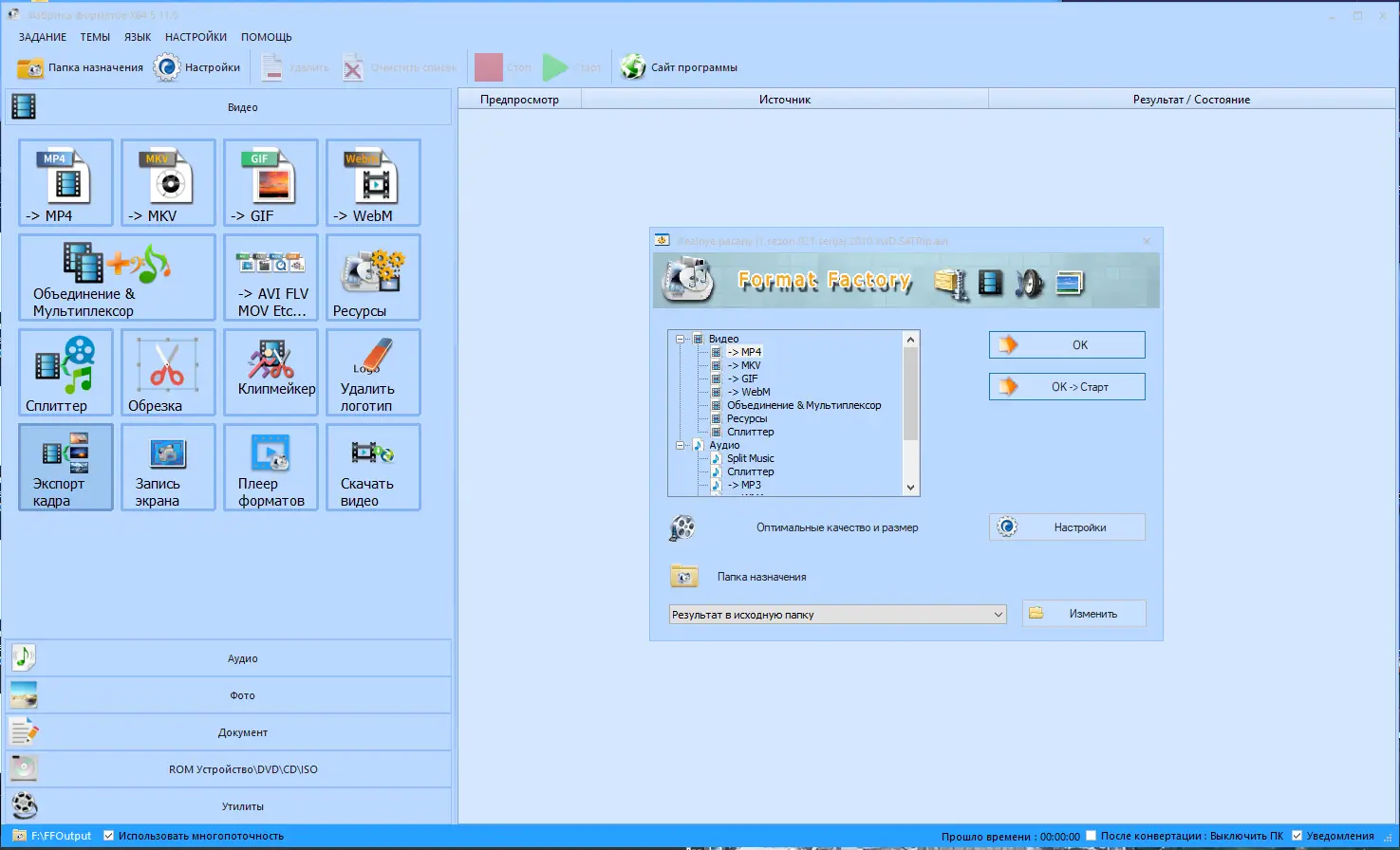
Task: Collapse the Аудио node in the format tree
Action: click(x=679, y=445)
